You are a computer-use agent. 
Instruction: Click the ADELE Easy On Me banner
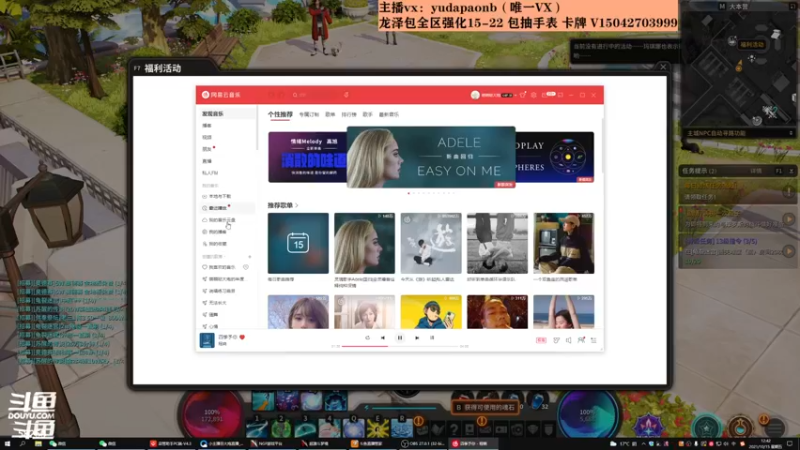coord(431,157)
